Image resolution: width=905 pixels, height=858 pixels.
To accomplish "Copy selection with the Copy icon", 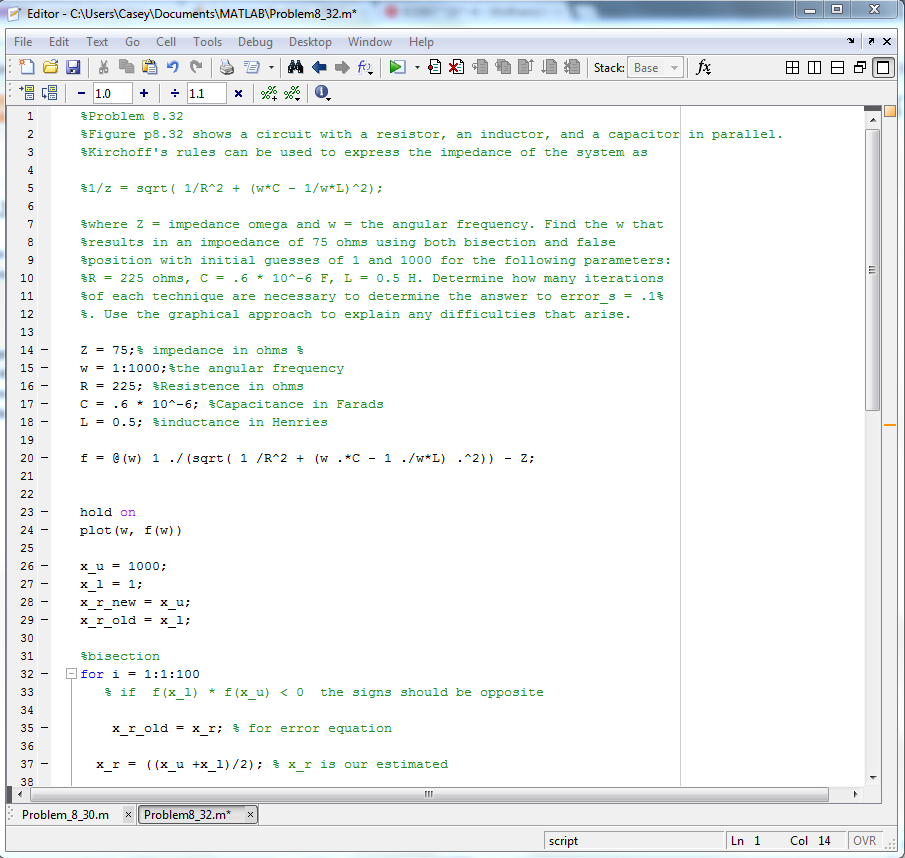I will click(126, 68).
